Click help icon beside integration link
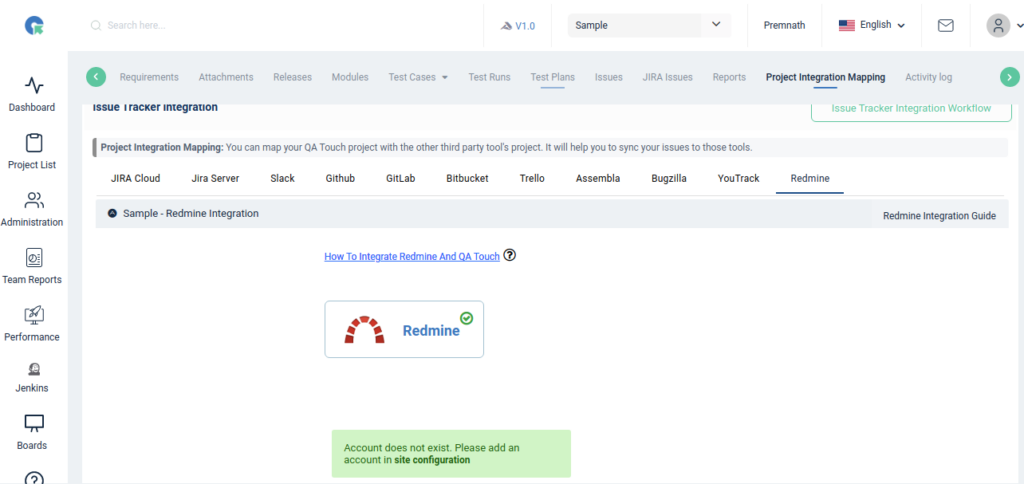 tap(510, 255)
